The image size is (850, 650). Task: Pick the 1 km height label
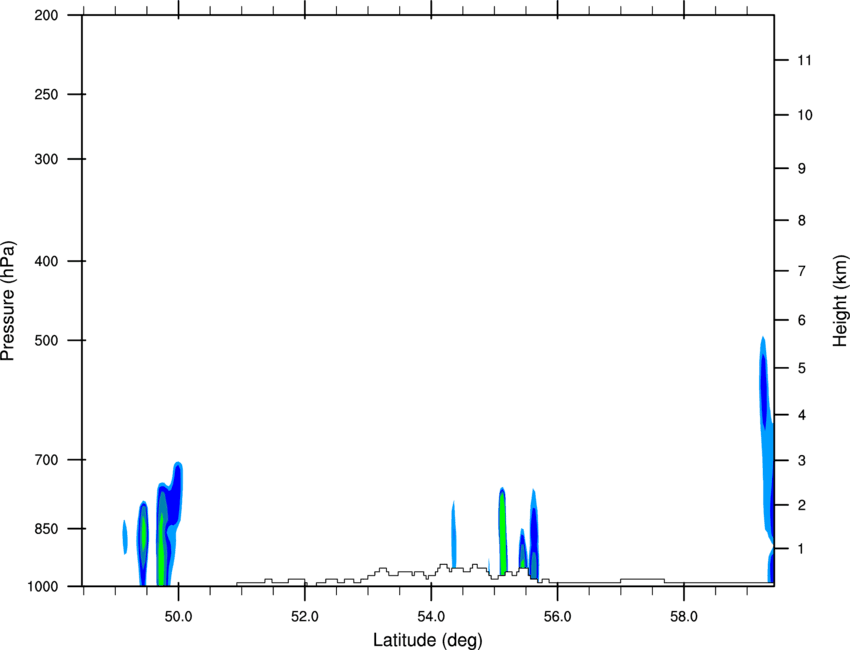801,549
